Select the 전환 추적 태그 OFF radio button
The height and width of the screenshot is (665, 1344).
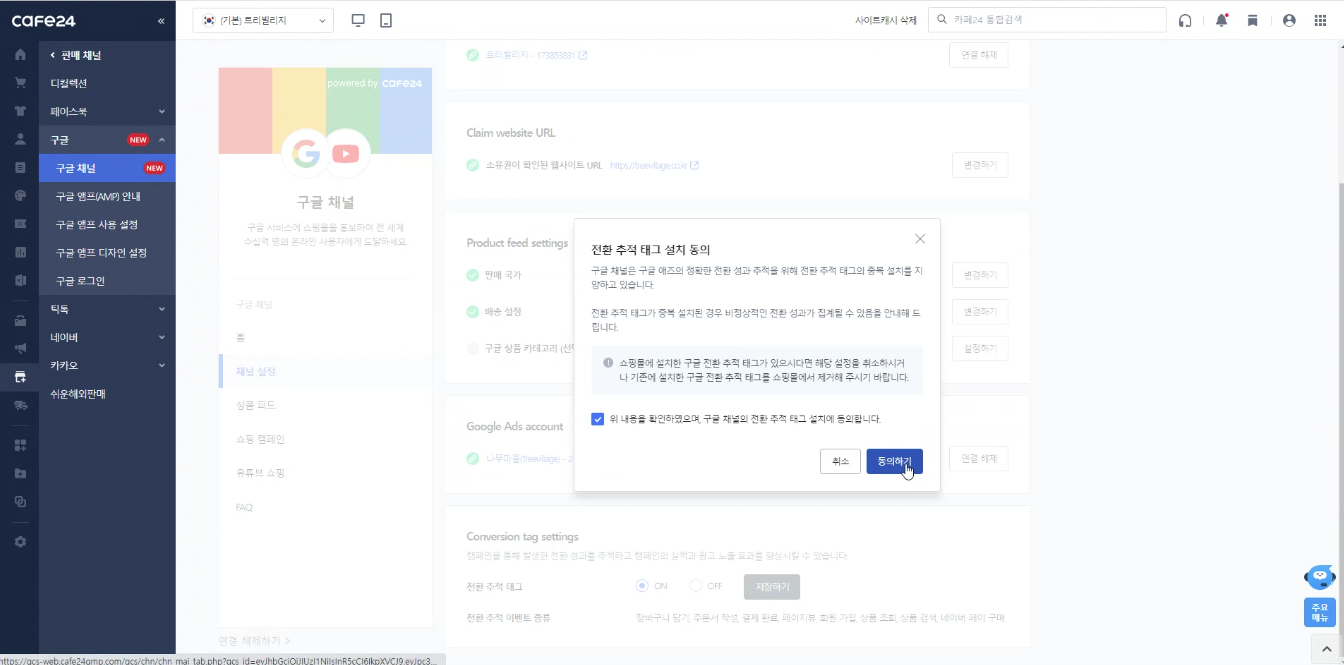tap(695, 585)
